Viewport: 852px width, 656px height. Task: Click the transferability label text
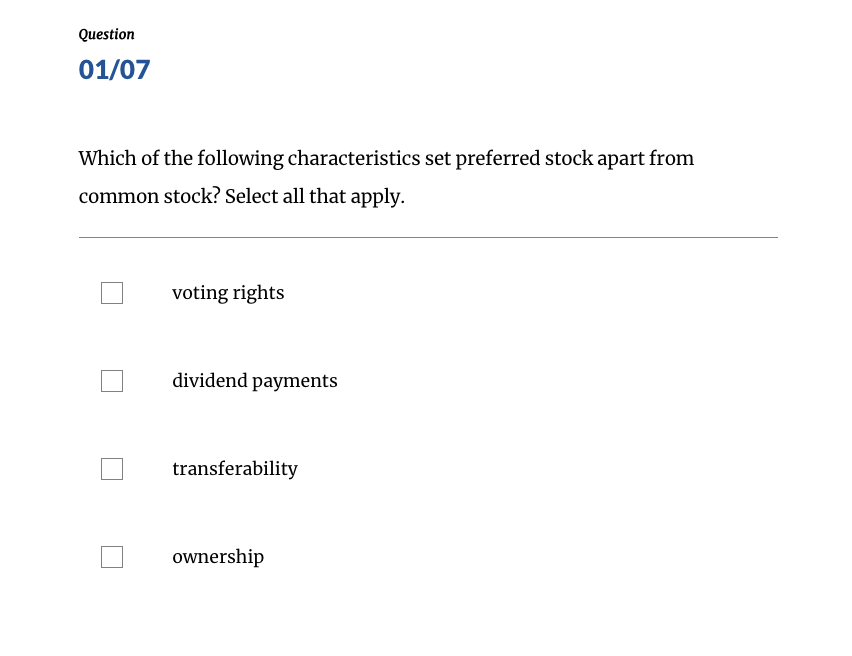235,468
